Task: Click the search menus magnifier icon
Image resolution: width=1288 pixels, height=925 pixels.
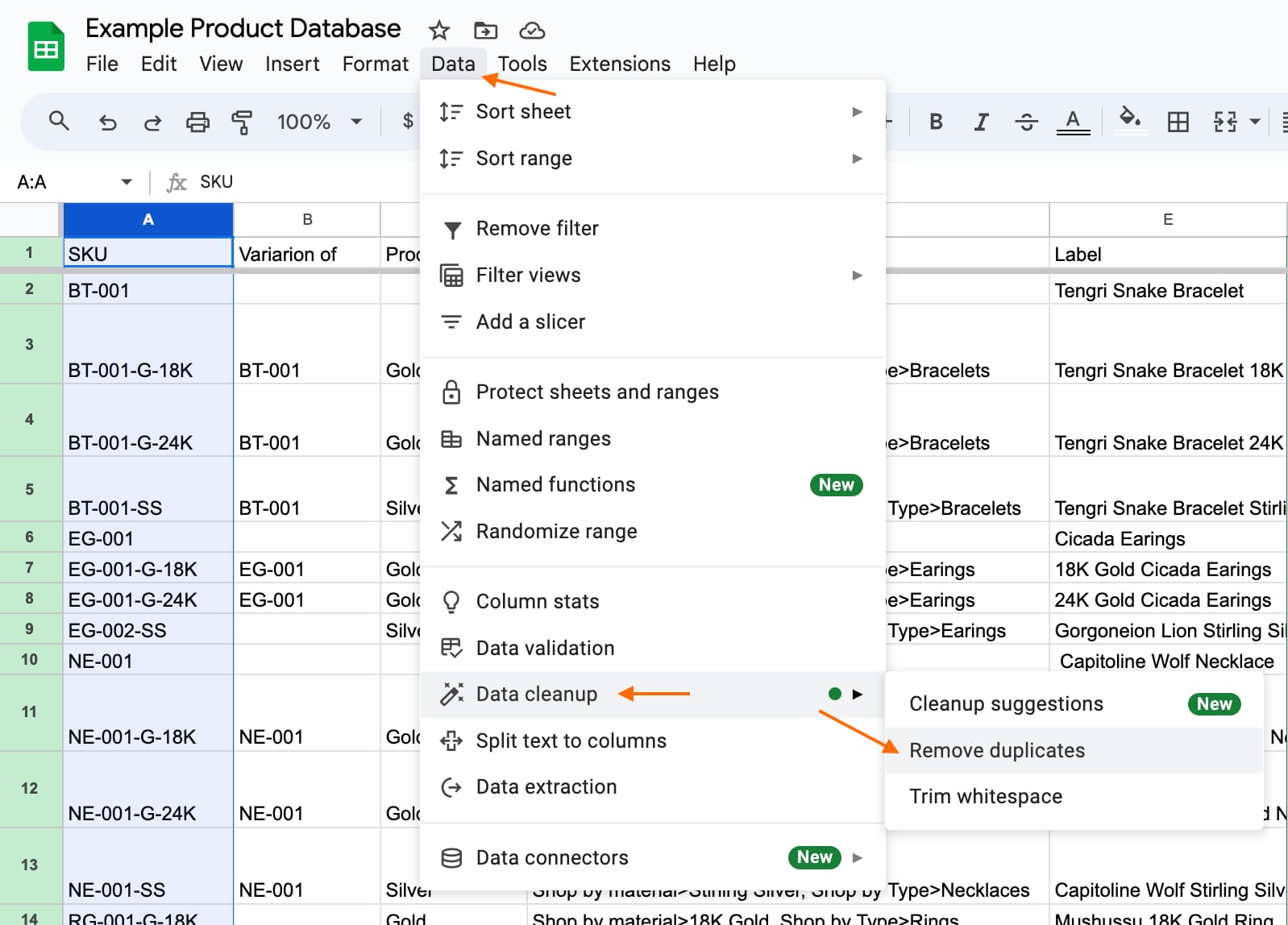Action: tap(59, 122)
